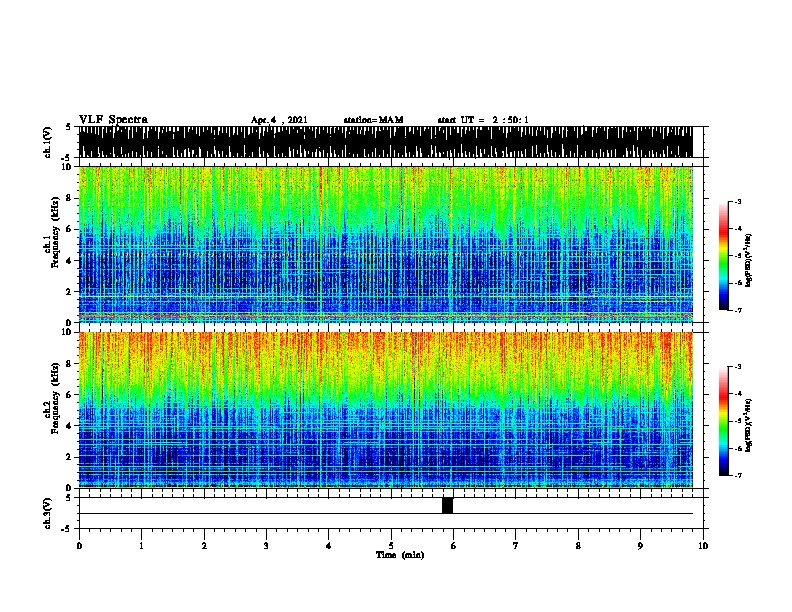Click the "VLF Spectra" title text
792x612 pixels.
[x=113, y=120]
